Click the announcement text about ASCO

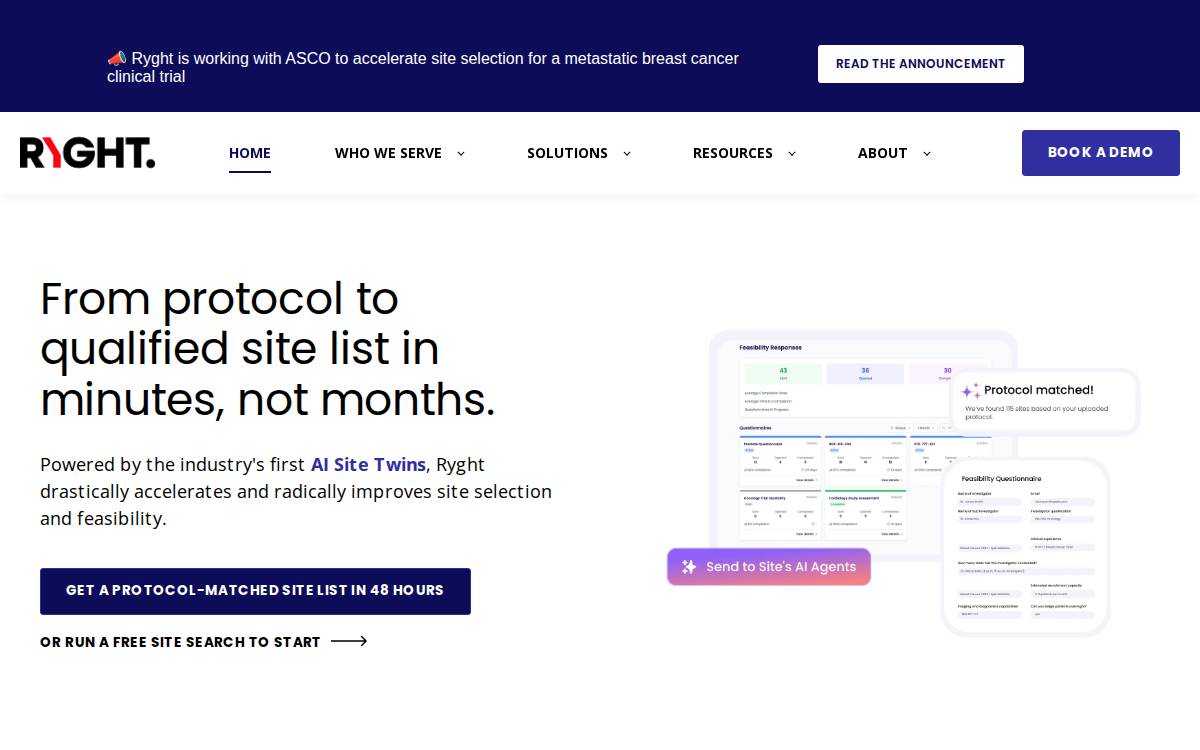[423, 67]
